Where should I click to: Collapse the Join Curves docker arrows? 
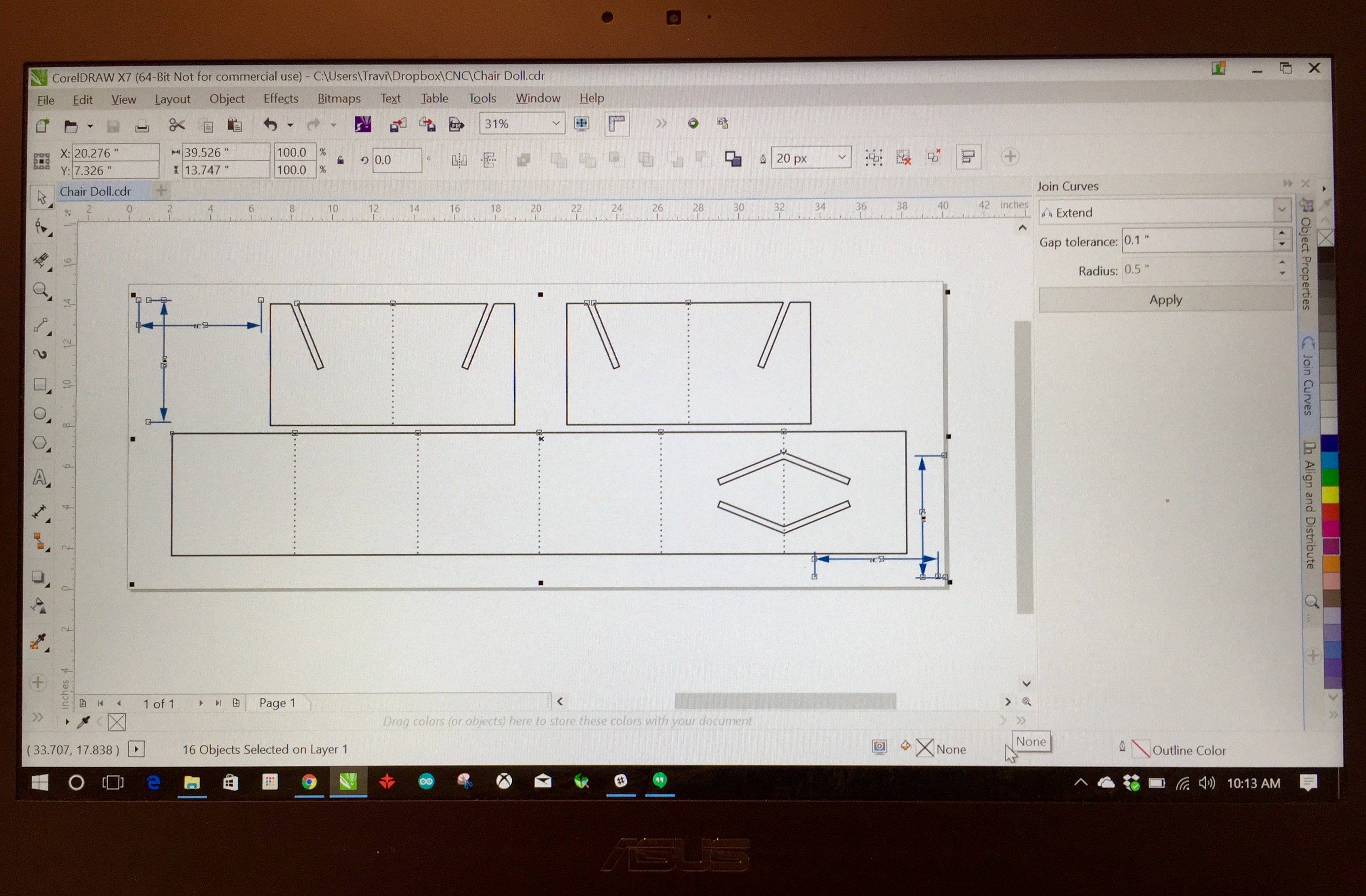pos(1288,184)
